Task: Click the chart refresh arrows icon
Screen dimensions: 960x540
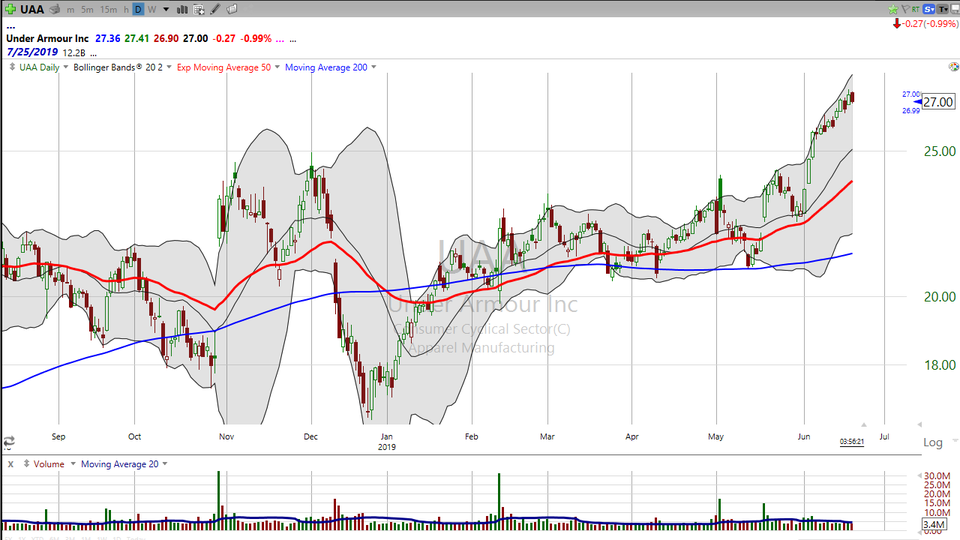Action: tap(9, 441)
